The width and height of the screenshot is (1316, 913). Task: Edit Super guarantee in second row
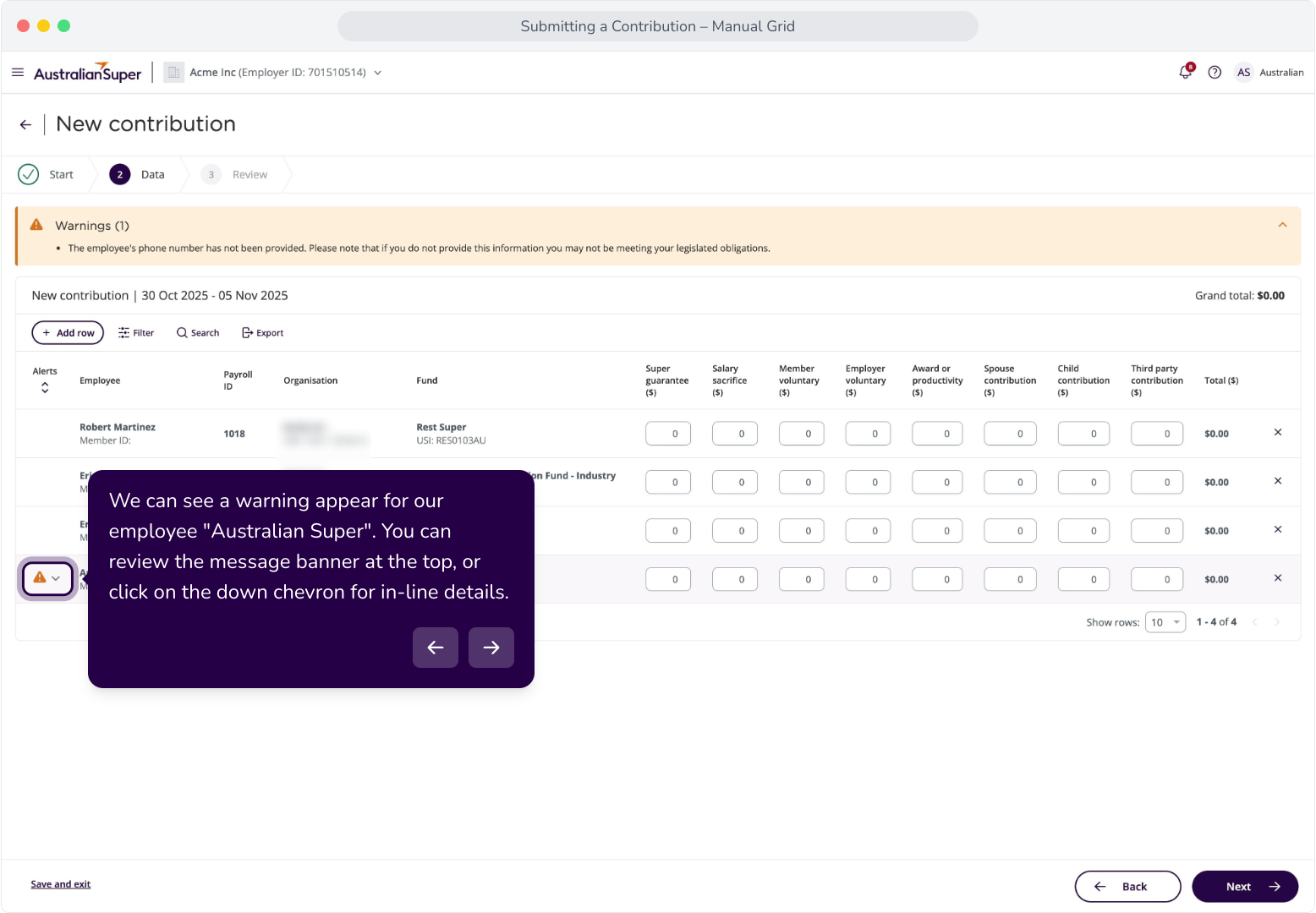(x=668, y=482)
